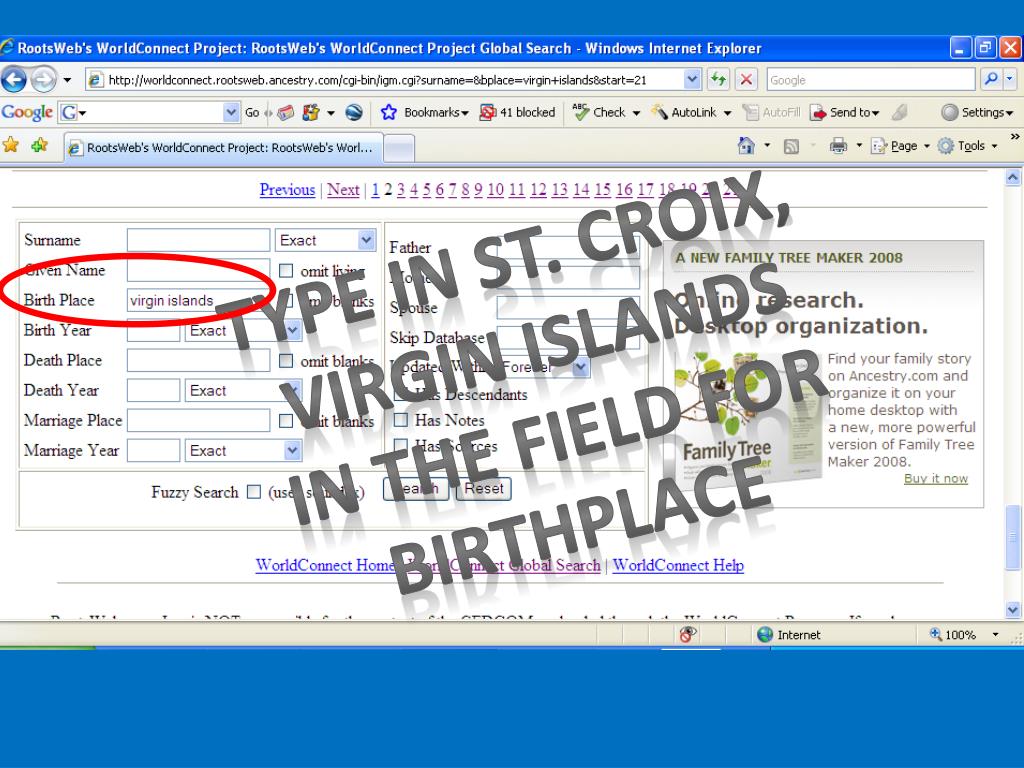The image size is (1024, 768).
Task: Click the Buy it now ad link
Action: coord(936,478)
